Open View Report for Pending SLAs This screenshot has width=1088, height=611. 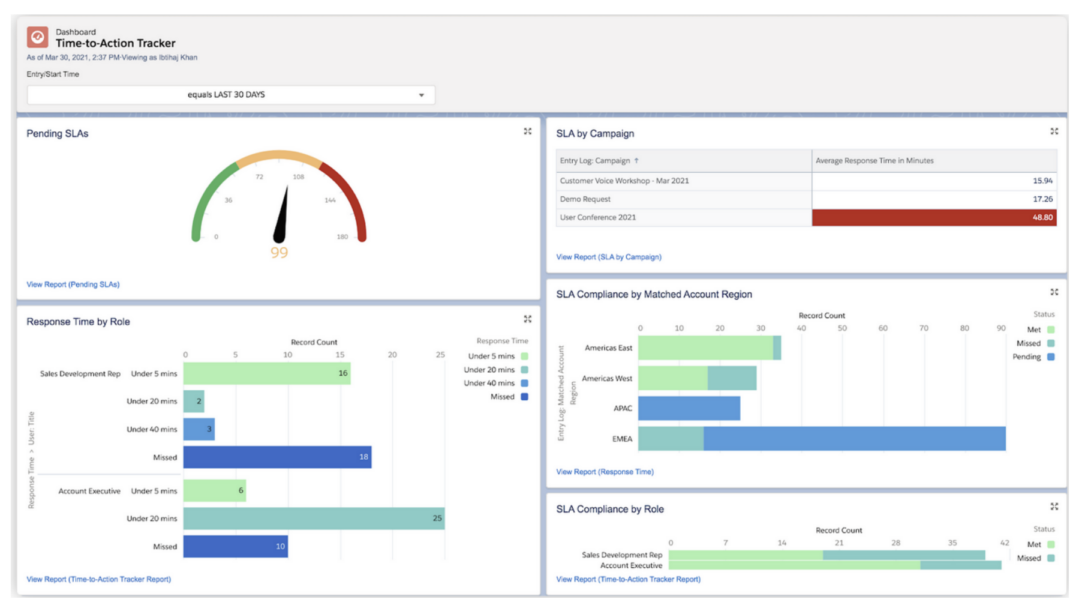[x=75, y=283]
